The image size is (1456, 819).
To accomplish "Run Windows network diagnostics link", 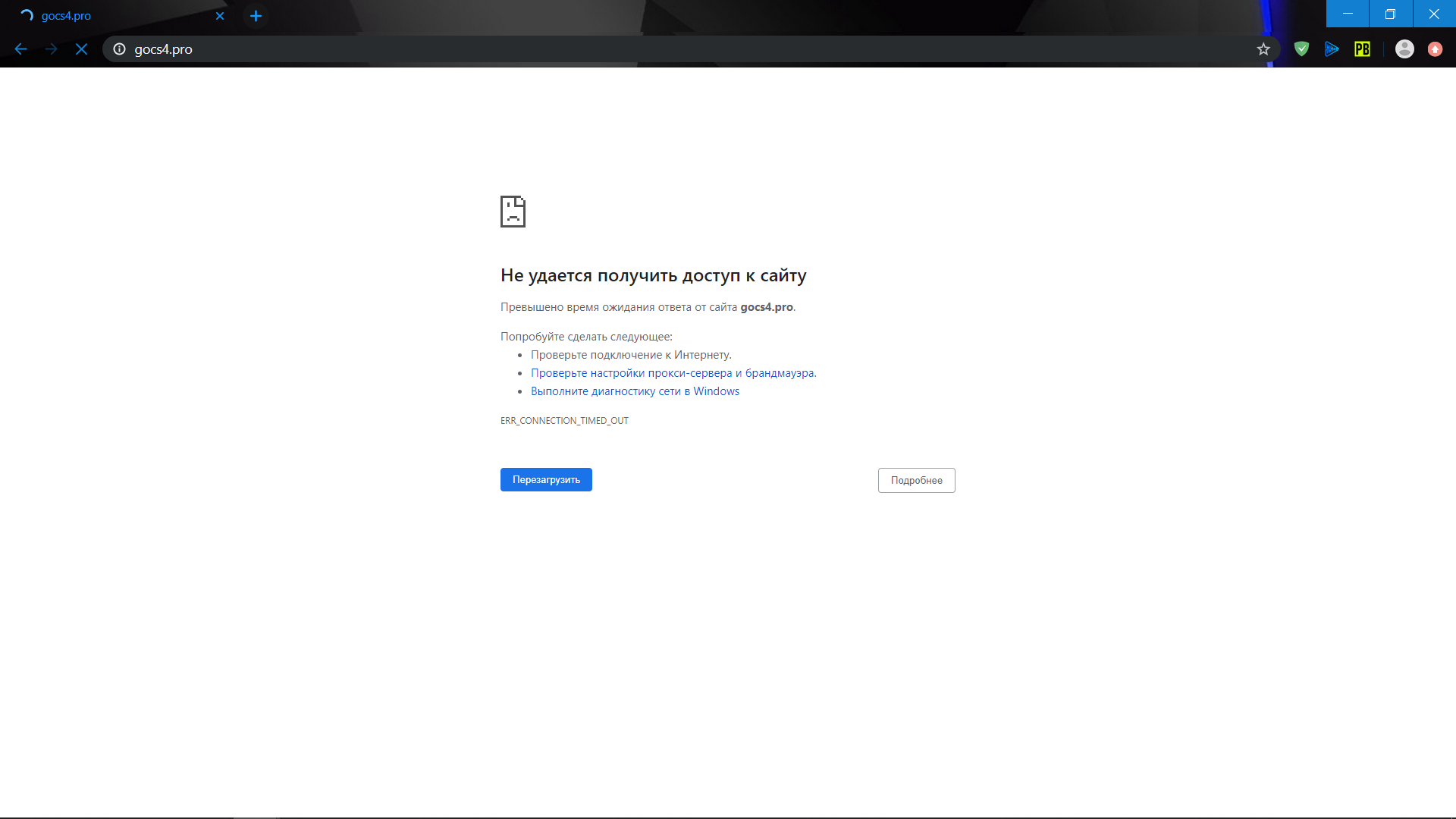I will (x=635, y=391).
